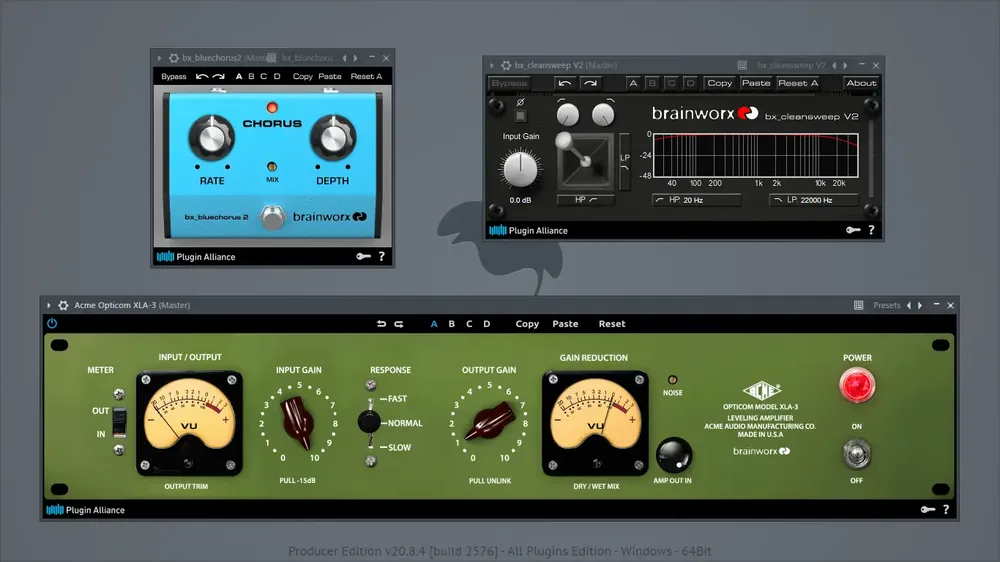Viewport: 1000px width, 562px height.
Task: Open help question mark in bx_bluechorus2
Action: (x=381, y=256)
